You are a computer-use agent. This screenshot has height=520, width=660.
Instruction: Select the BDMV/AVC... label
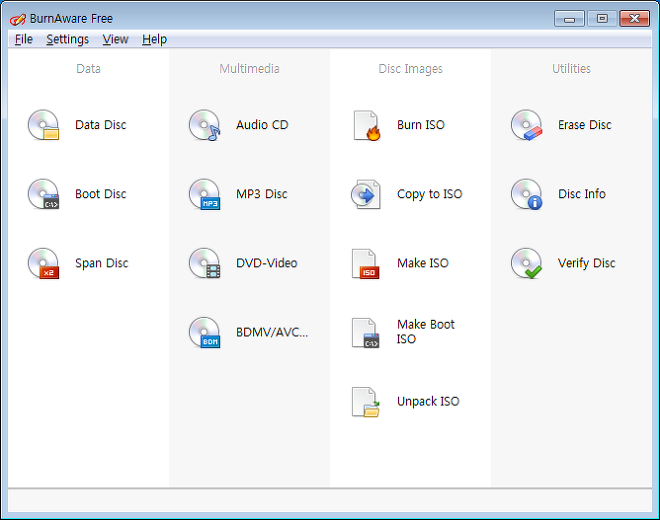pos(272,332)
